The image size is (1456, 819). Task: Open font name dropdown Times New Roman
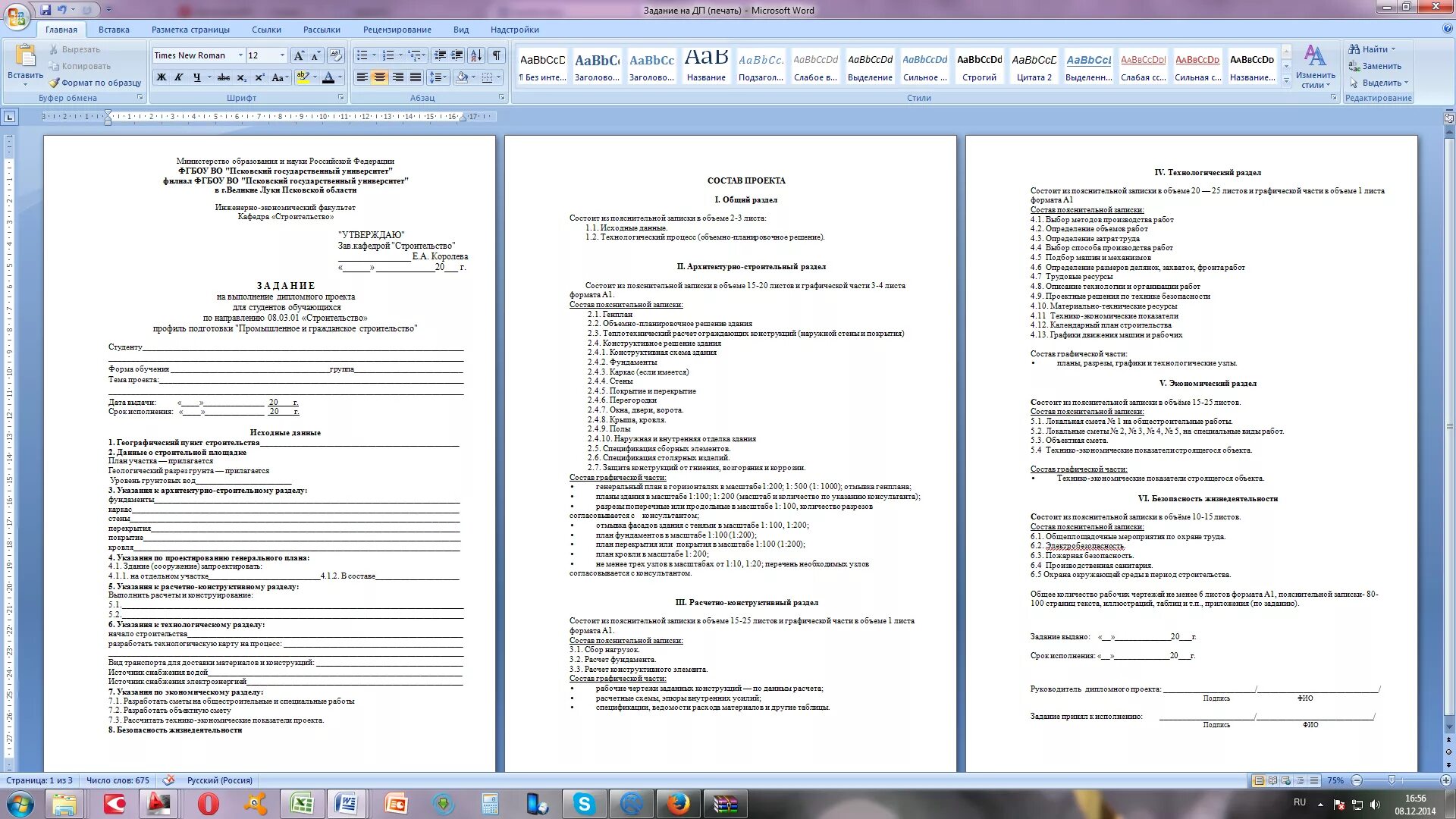pyautogui.click(x=241, y=55)
